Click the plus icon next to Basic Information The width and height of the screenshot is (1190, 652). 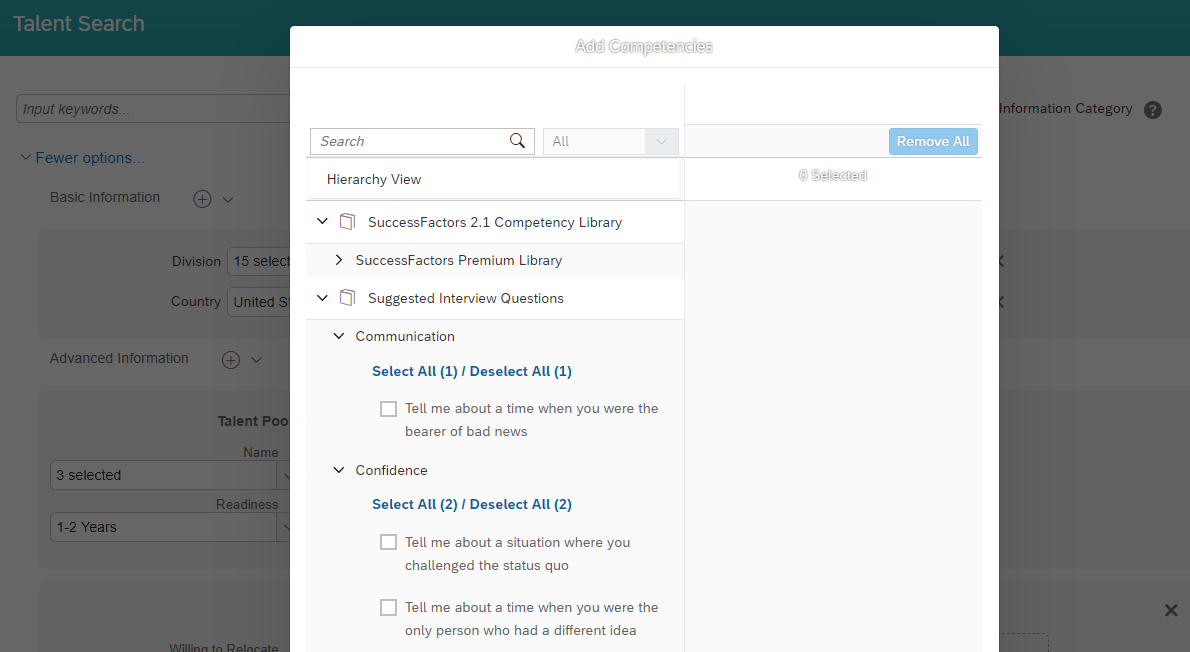pos(202,199)
